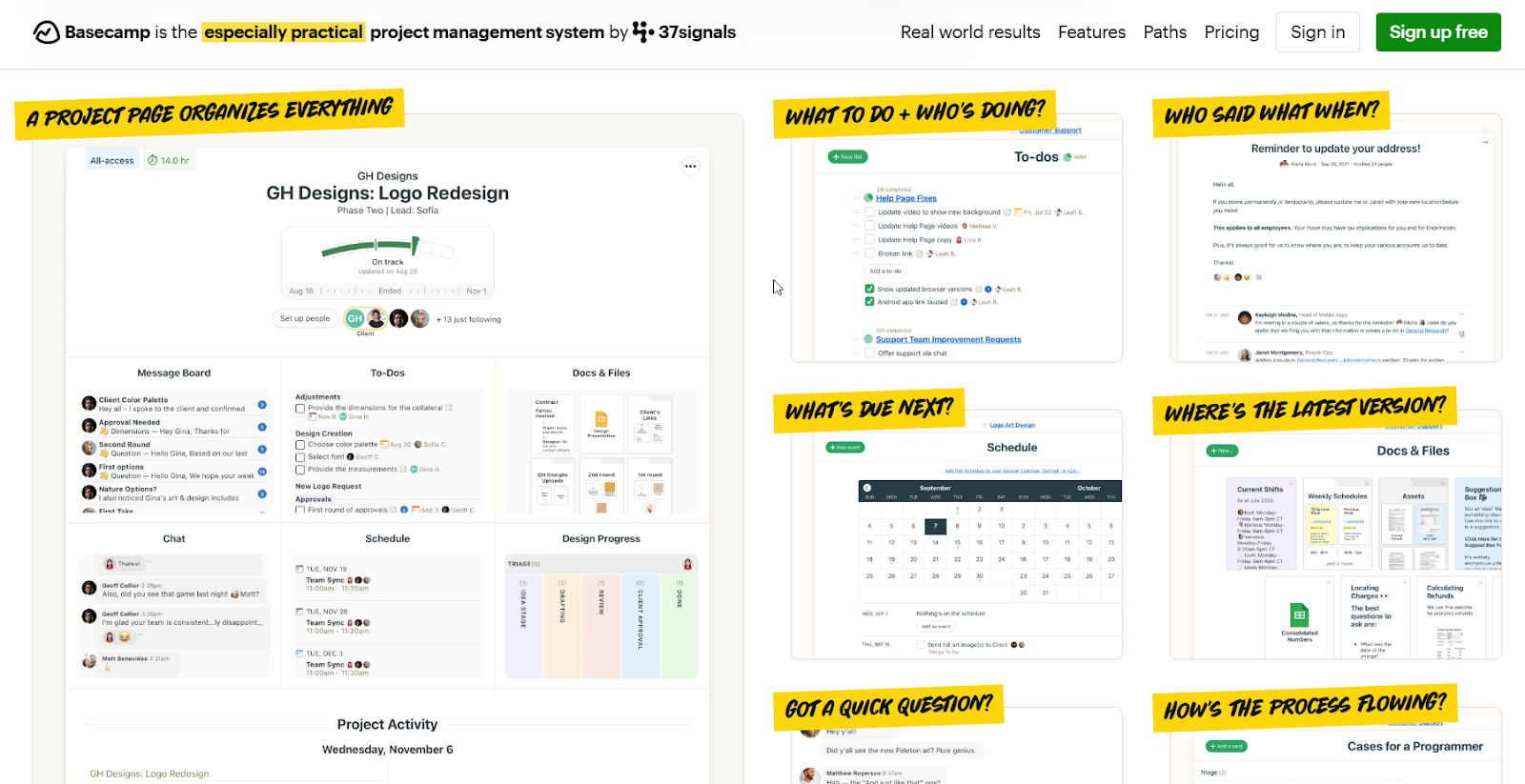Click the 14.0 hr timer icon
Viewport: 1525px width, 784px height.
coord(152,160)
